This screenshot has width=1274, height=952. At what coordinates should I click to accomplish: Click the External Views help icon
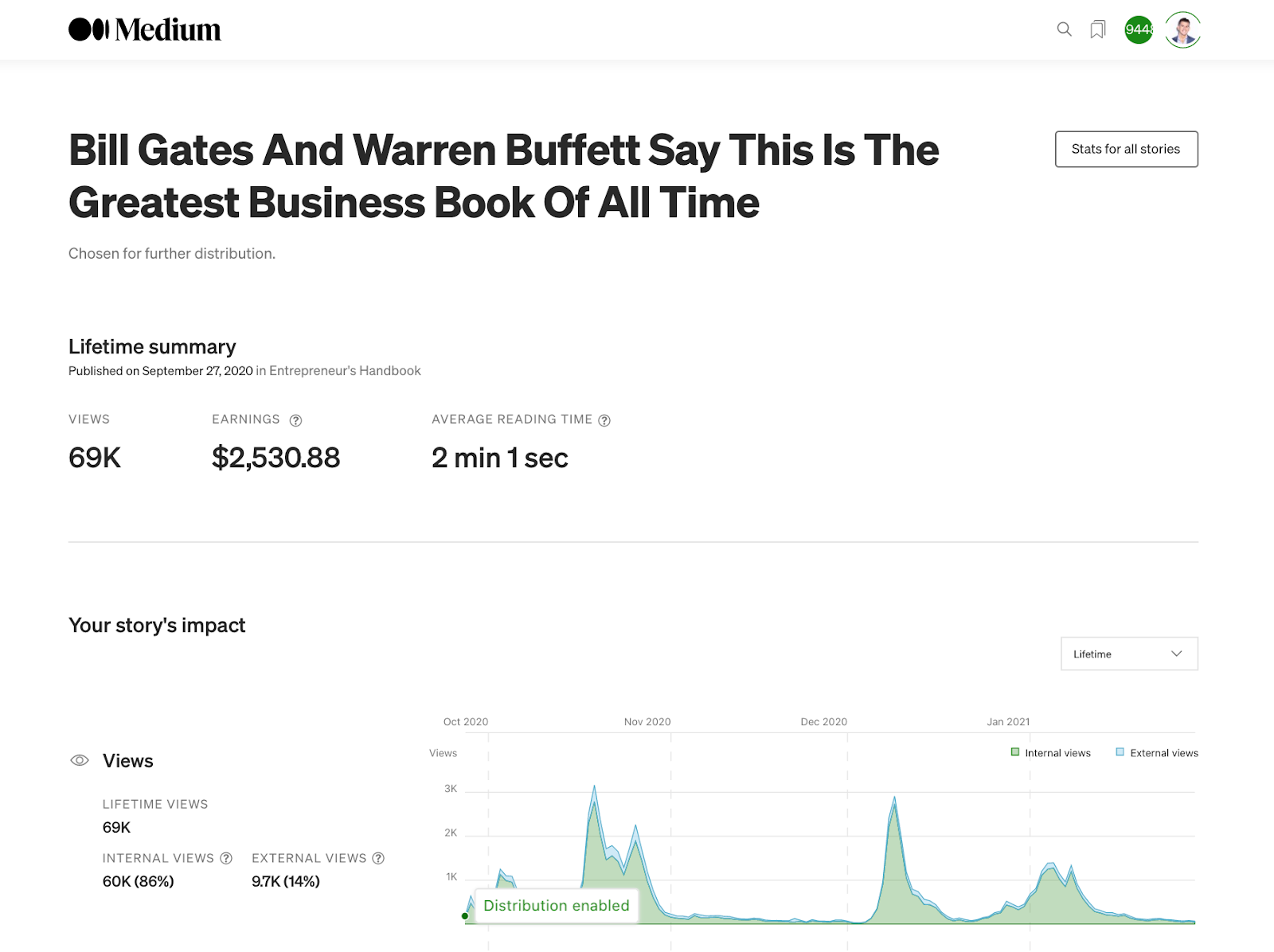point(378,858)
